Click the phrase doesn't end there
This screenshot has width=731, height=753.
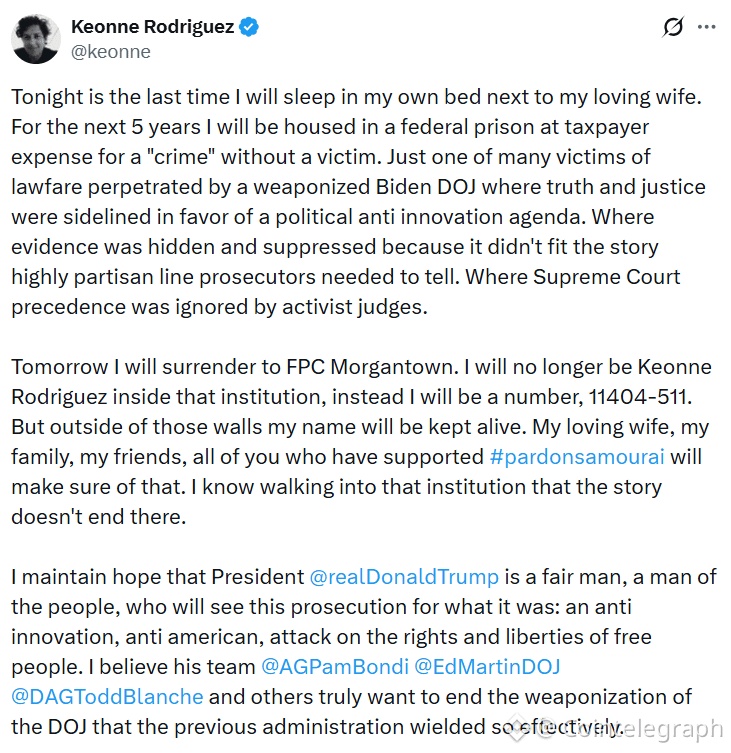tap(98, 517)
